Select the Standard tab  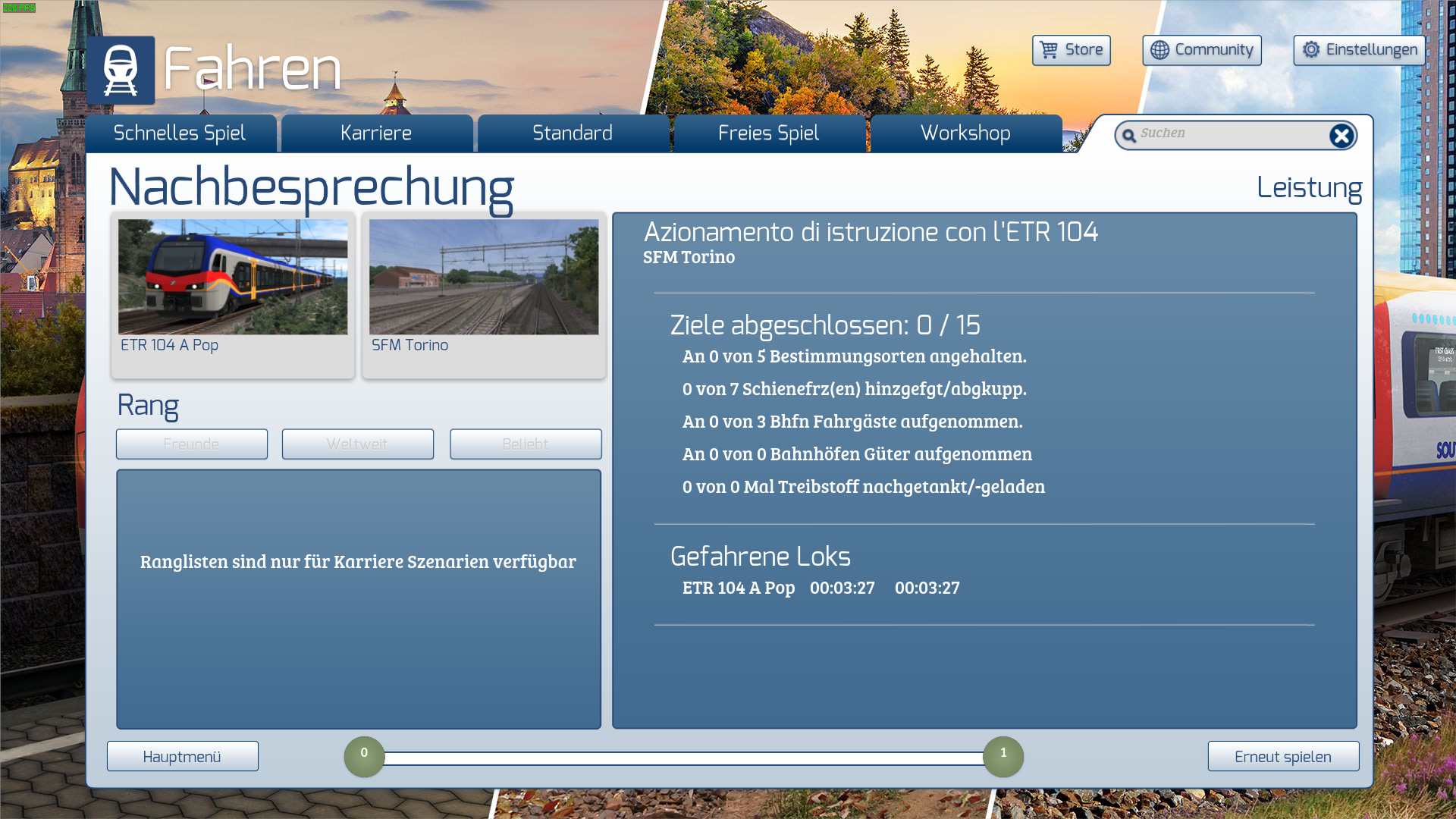click(573, 133)
